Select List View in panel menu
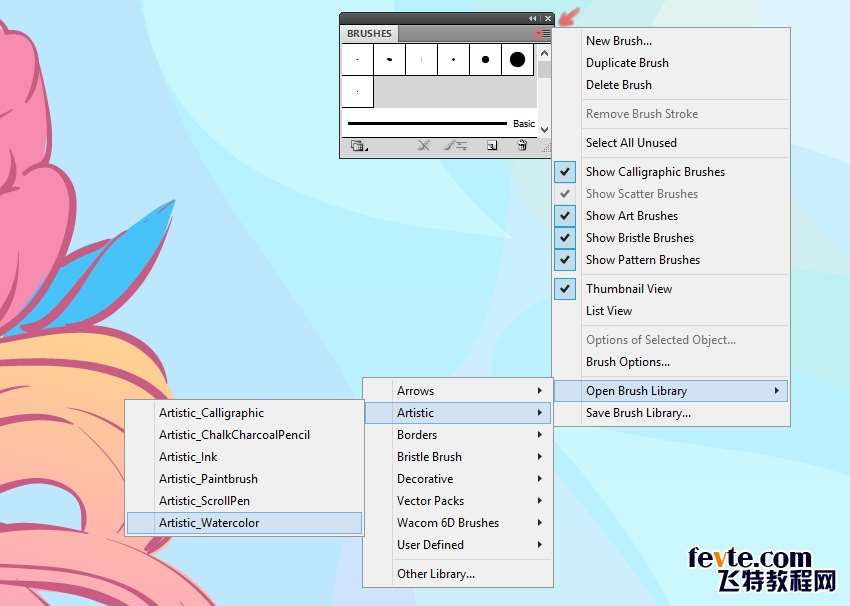 tap(609, 311)
